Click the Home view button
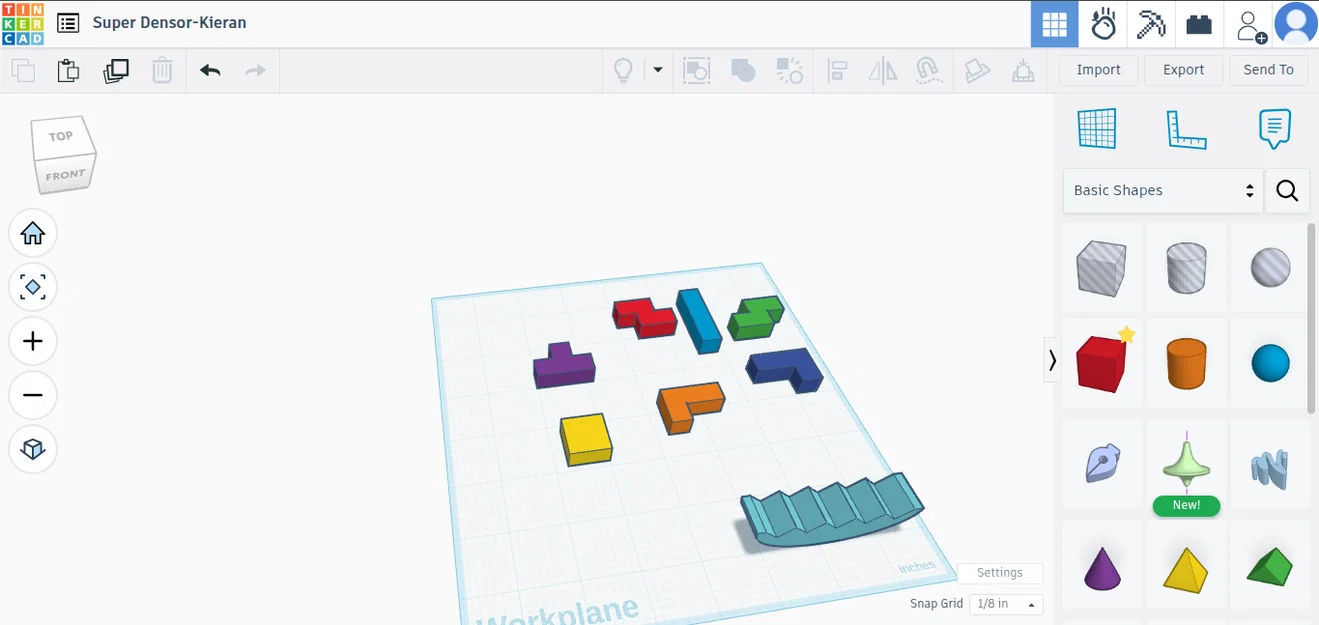Viewport: 1319px width, 625px height. (33, 234)
